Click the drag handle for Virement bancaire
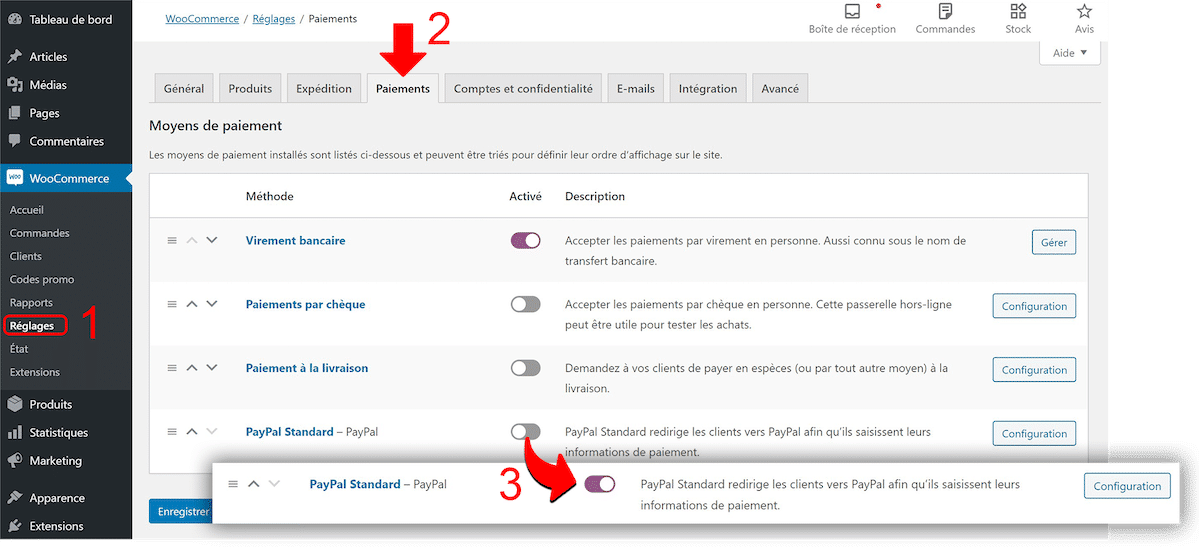This screenshot has width=1200, height=558. click(x=172, y=241)
